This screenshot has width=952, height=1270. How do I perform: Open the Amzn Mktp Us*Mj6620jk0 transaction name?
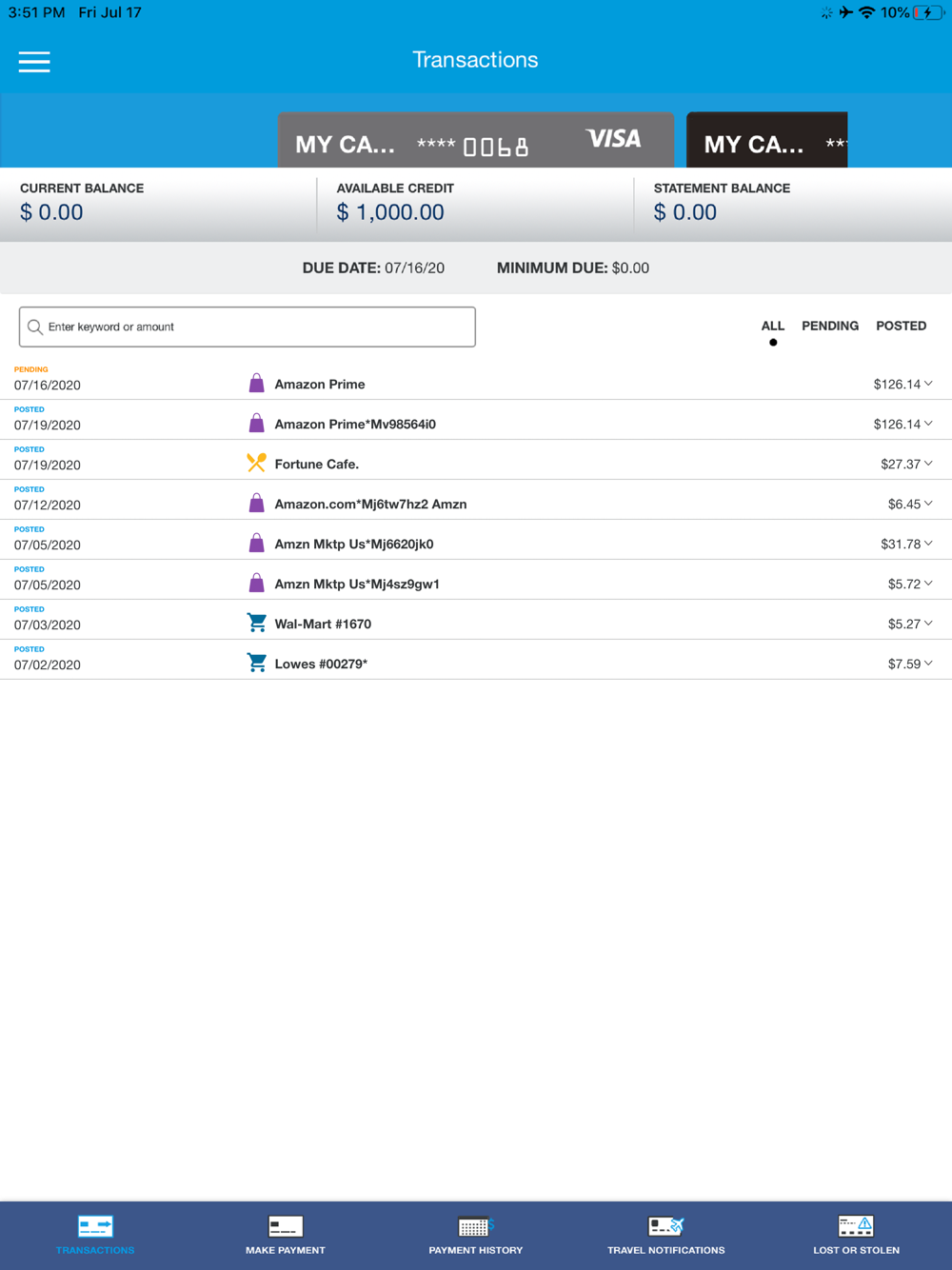click(x=354, y=545)
